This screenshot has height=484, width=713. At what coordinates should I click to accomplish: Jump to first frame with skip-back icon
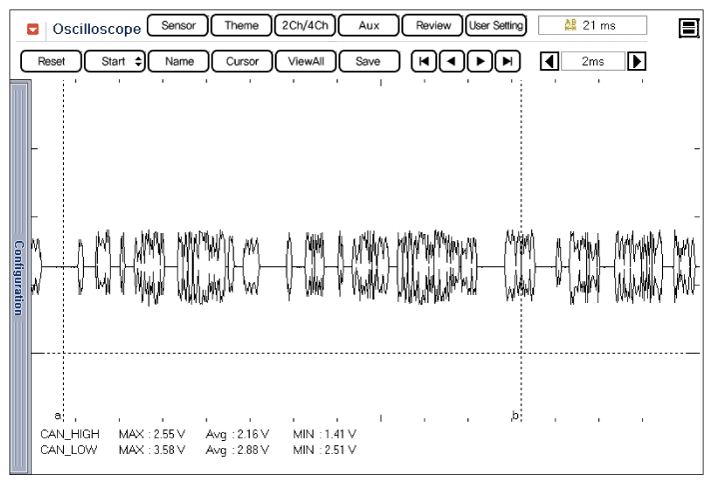pyautogui.click(x=424, y=61)
